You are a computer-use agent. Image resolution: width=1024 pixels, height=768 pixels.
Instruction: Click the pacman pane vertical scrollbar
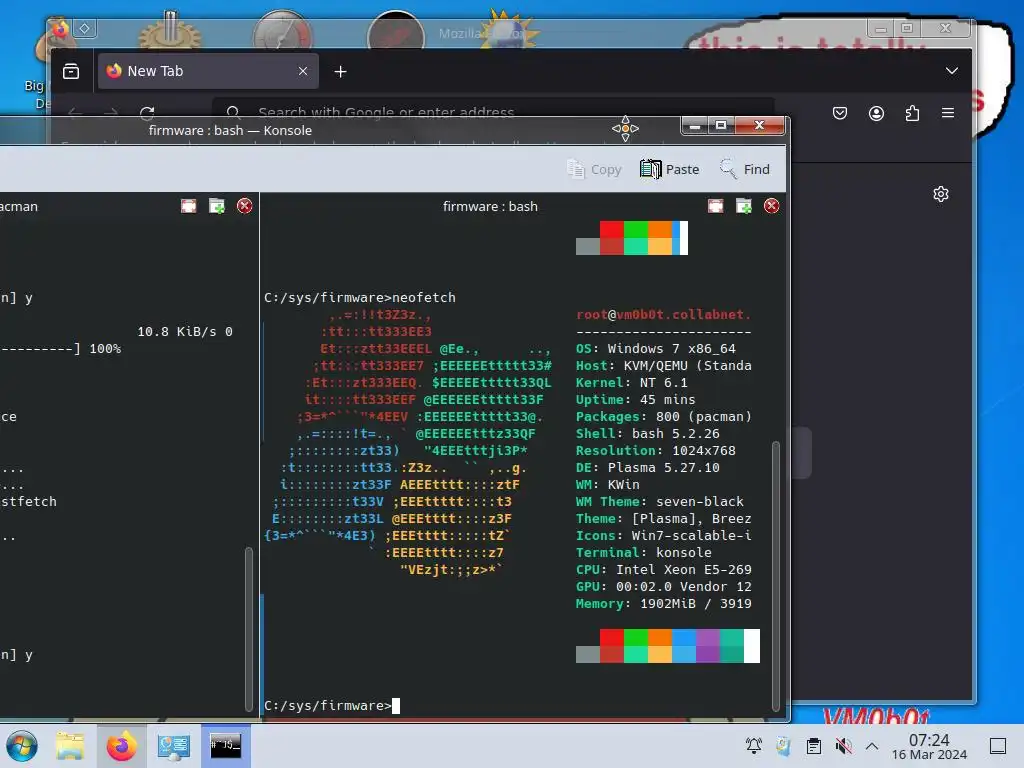pos(248,629)
